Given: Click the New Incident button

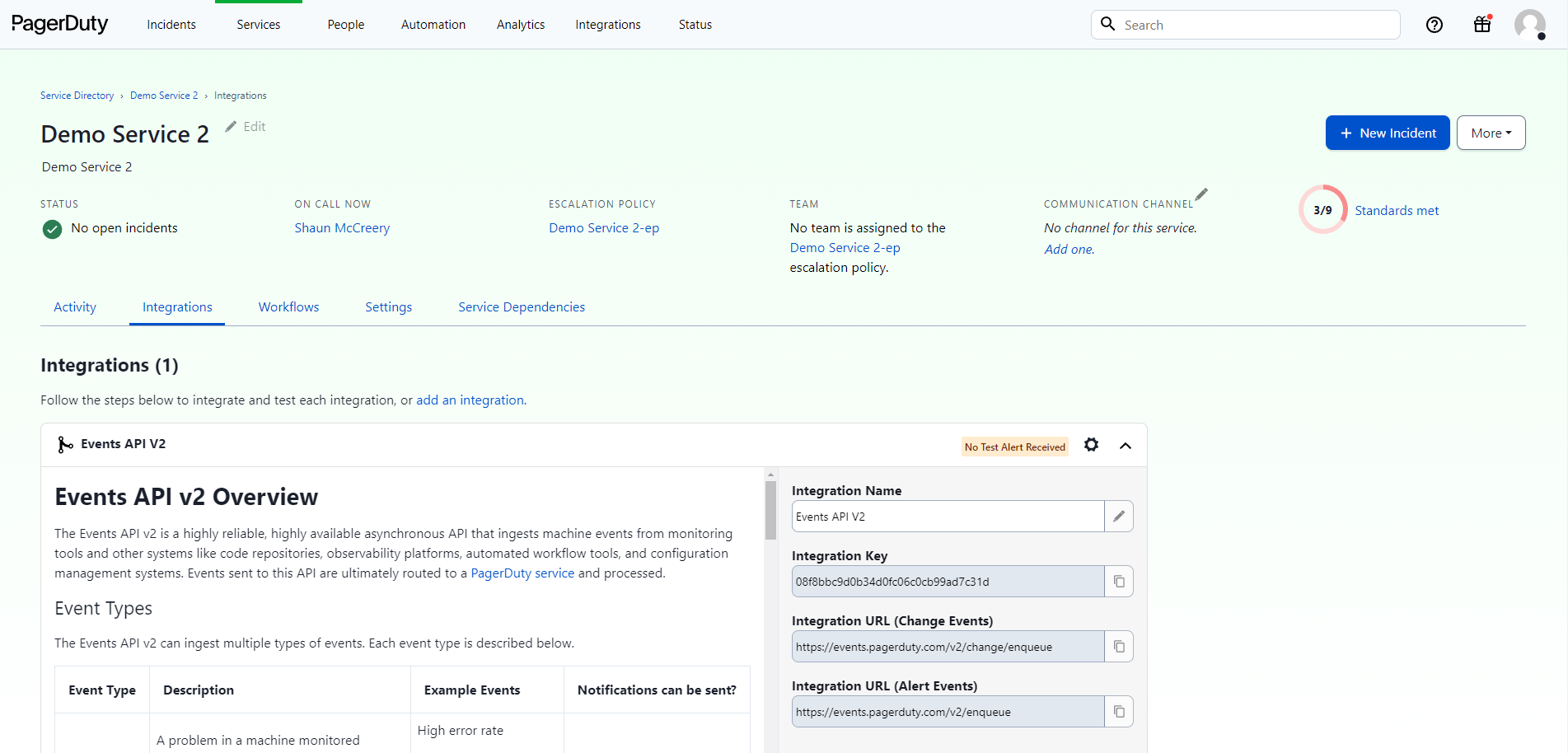Looking at the screenshot, I should click(x=1388, y=133).
